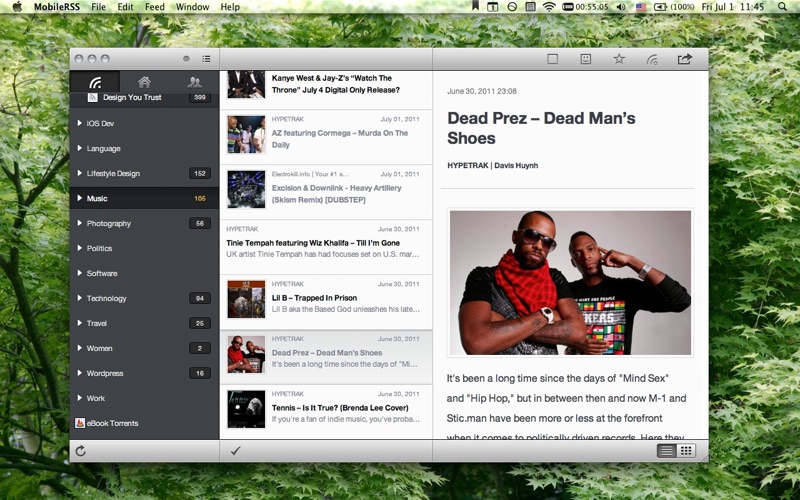Click the list options icon in the title bar
The width and height of the screenshot is (800, 500).
[x=206, y=59]
